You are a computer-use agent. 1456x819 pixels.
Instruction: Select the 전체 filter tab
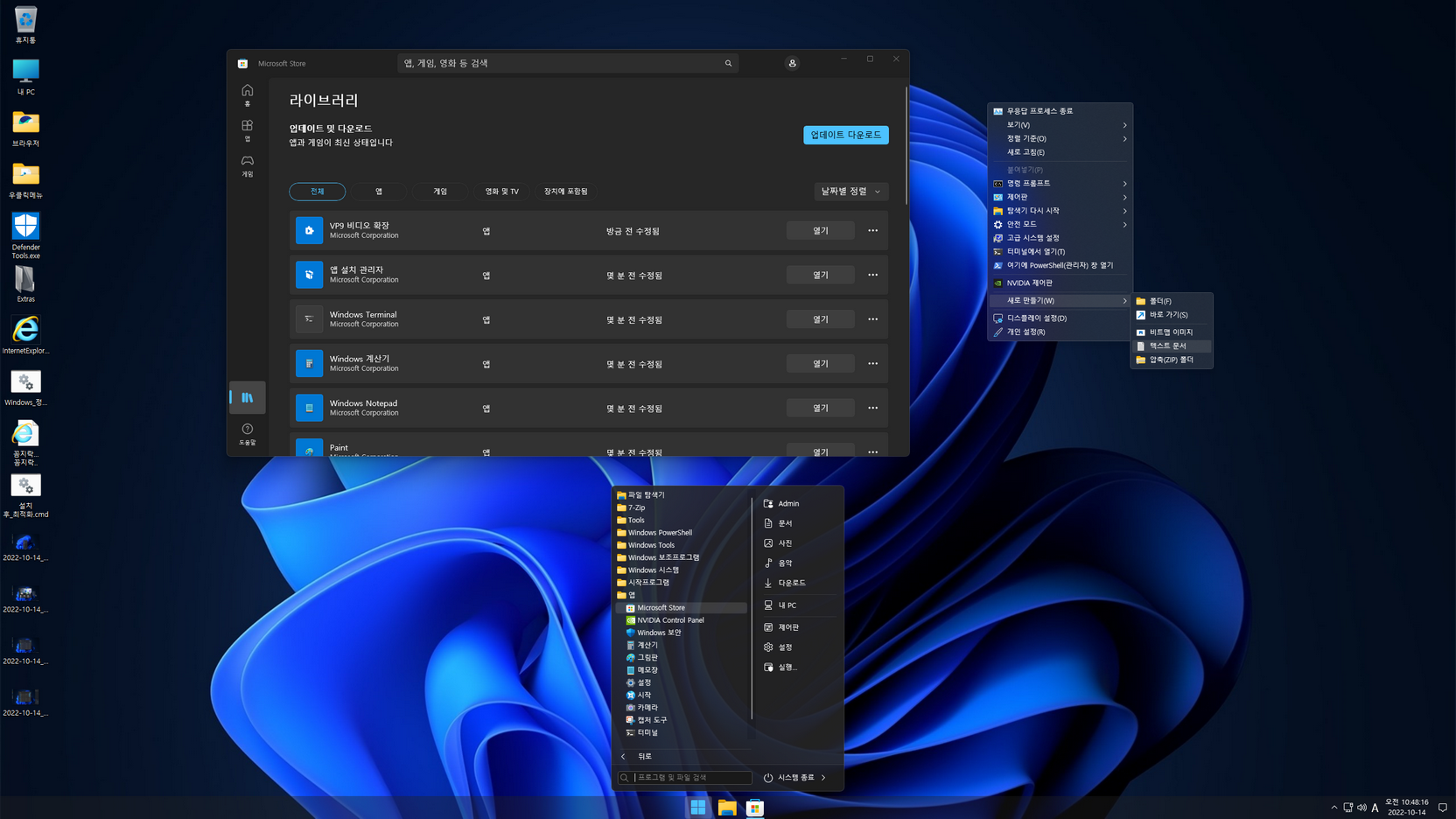tap(317, 192)
